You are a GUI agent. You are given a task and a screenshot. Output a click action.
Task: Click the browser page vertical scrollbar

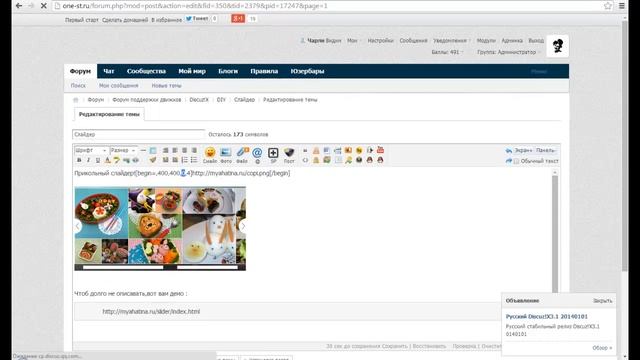coord(624,147)
